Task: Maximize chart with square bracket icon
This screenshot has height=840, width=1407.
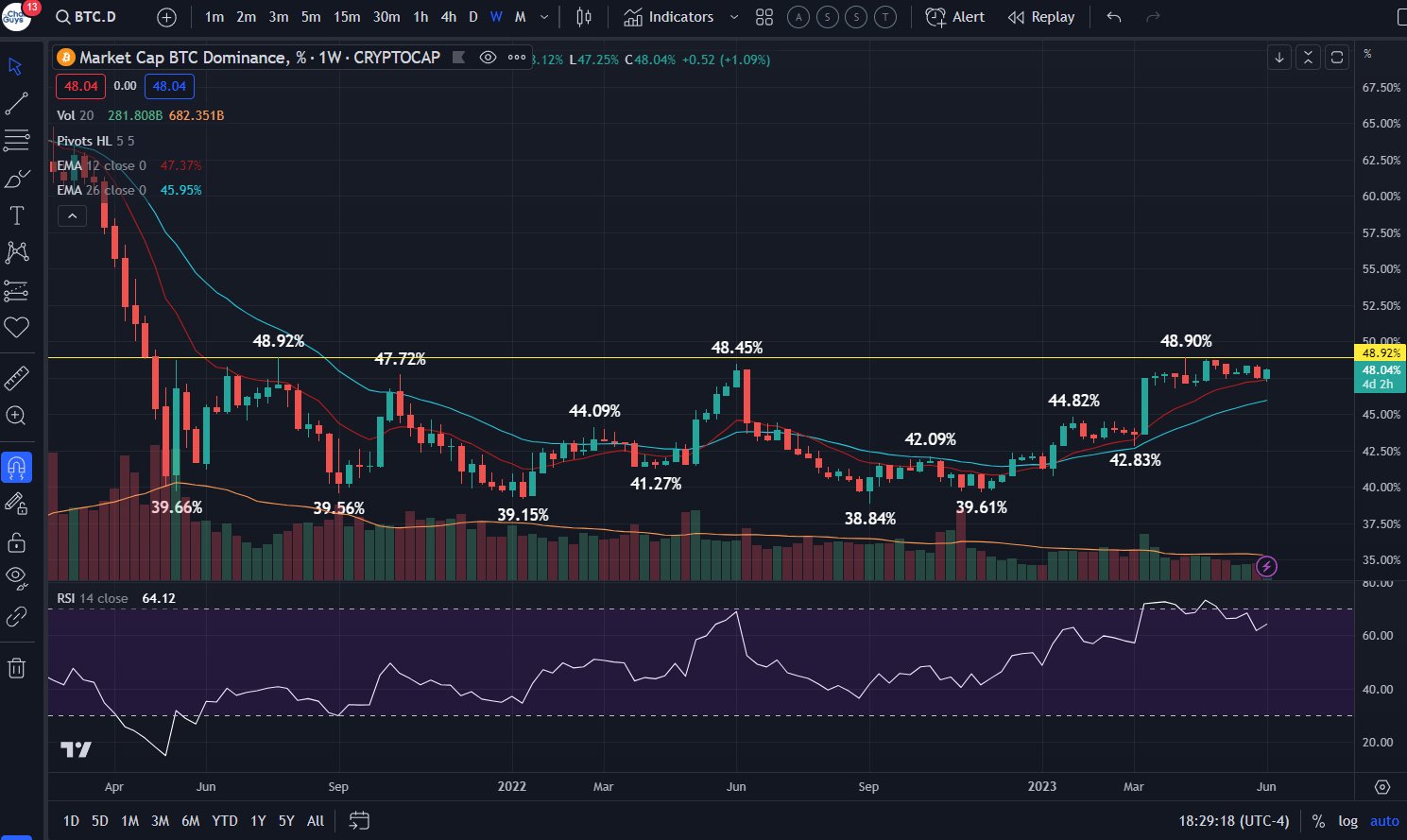Action: click(x=1337, y=58)
